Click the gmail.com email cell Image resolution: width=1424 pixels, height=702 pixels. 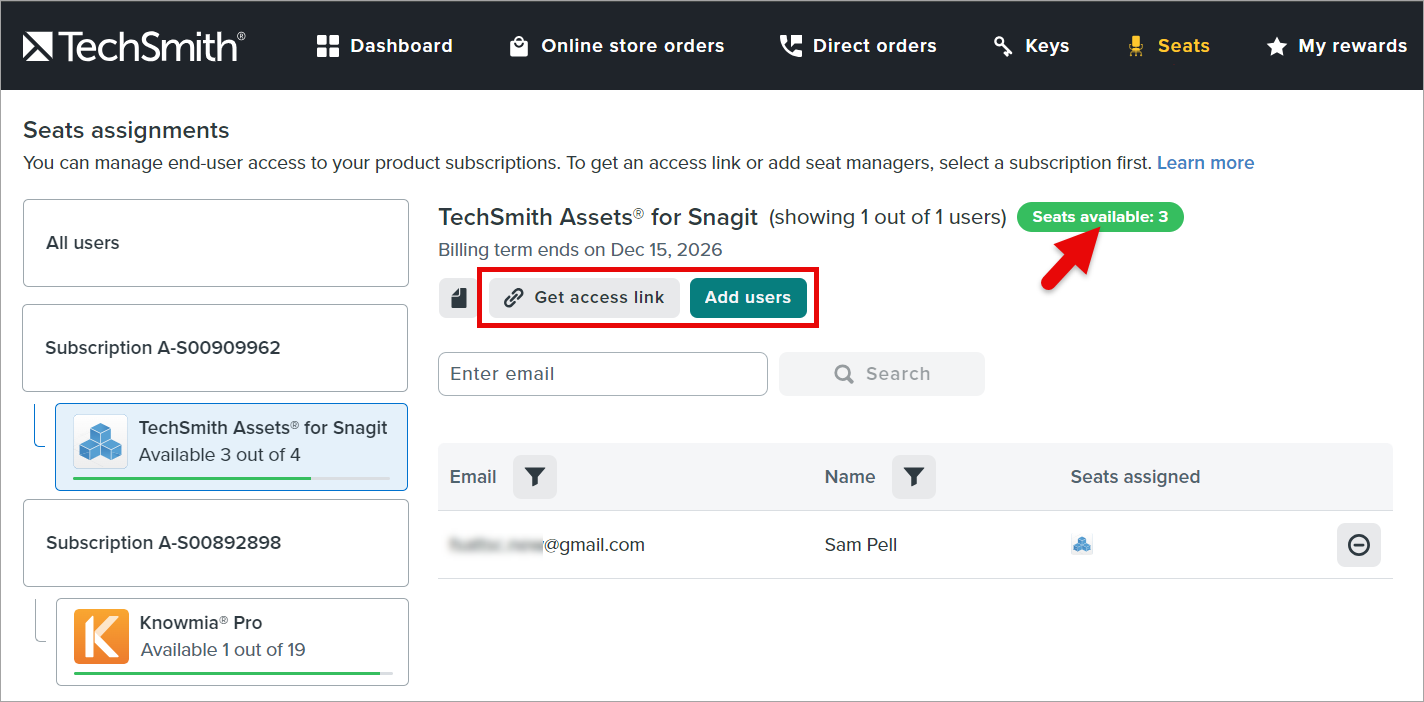pyautogui.click(x=547, y=545)
